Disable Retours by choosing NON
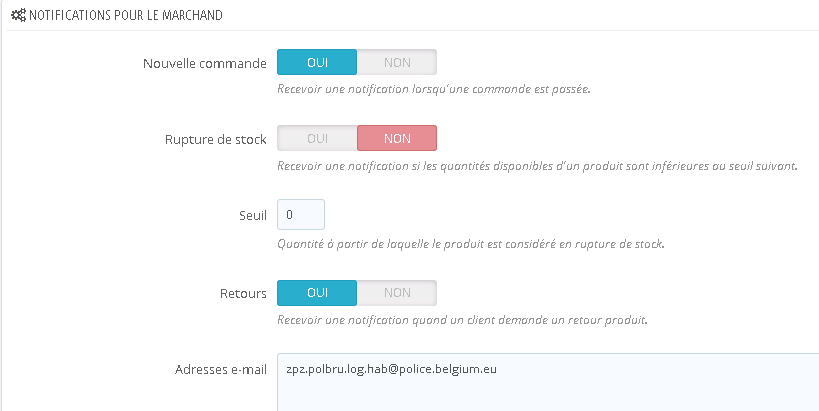This screenshot has height=411, width=819. click(397, 293)
